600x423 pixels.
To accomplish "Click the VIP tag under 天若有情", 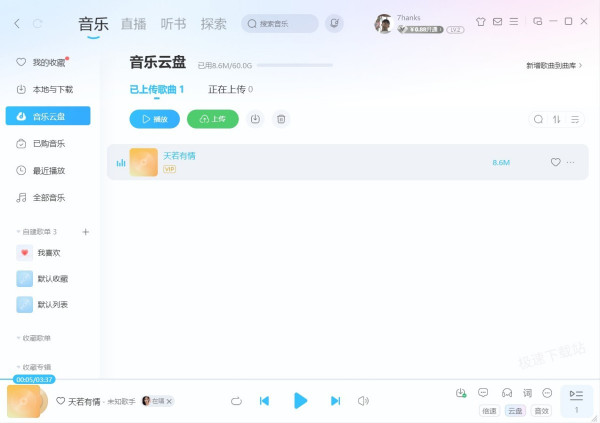I will pyautogui.click(x=170, y=169).
